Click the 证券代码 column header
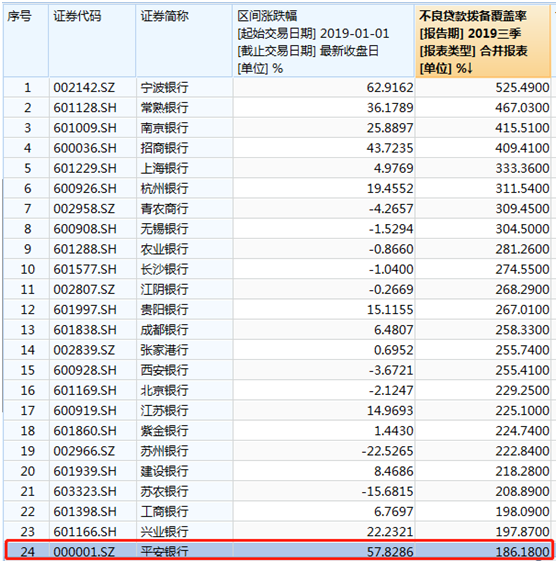The image size is (558, 563). 92,41
